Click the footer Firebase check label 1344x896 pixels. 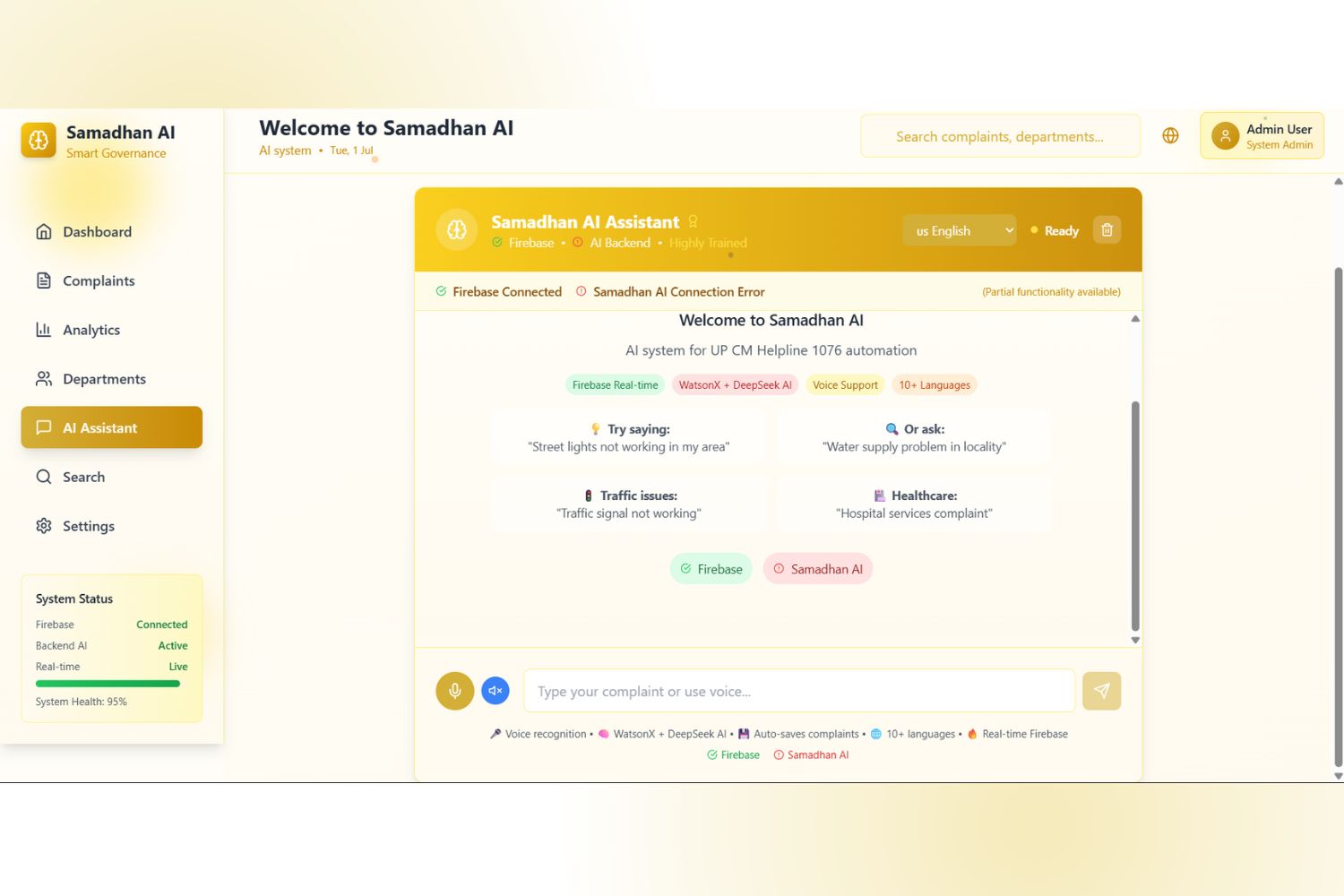[733, 755]
